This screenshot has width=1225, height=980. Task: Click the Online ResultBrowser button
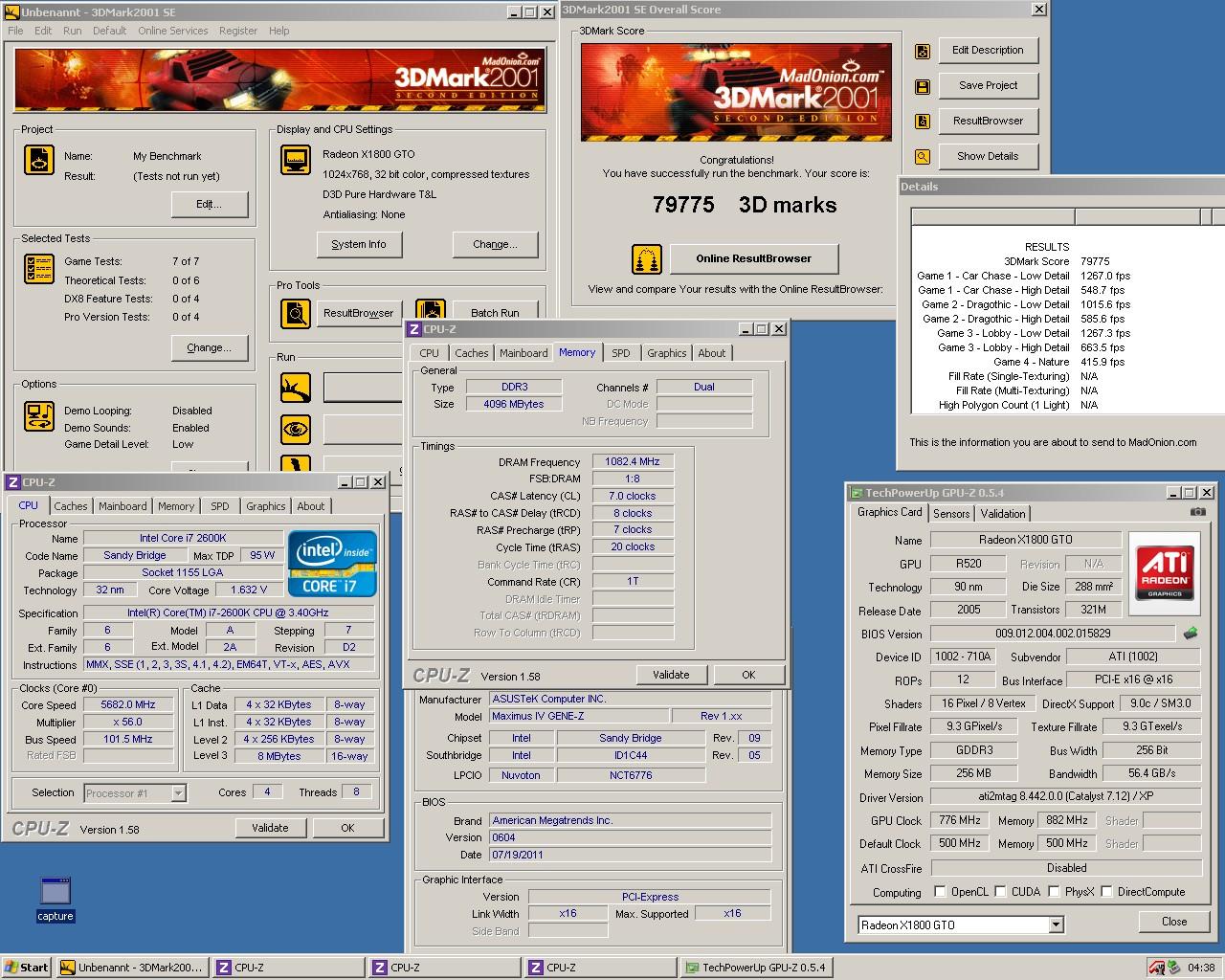pyautogui.click(x=754, y=258)
